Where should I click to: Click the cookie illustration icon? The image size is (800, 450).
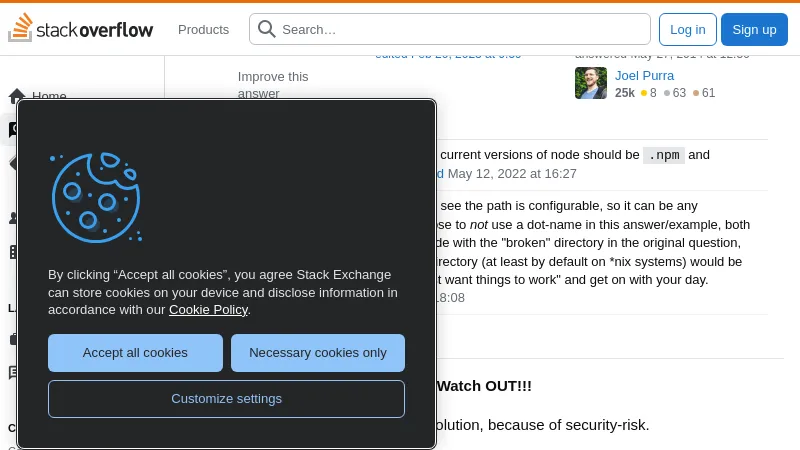click(95, 197)
